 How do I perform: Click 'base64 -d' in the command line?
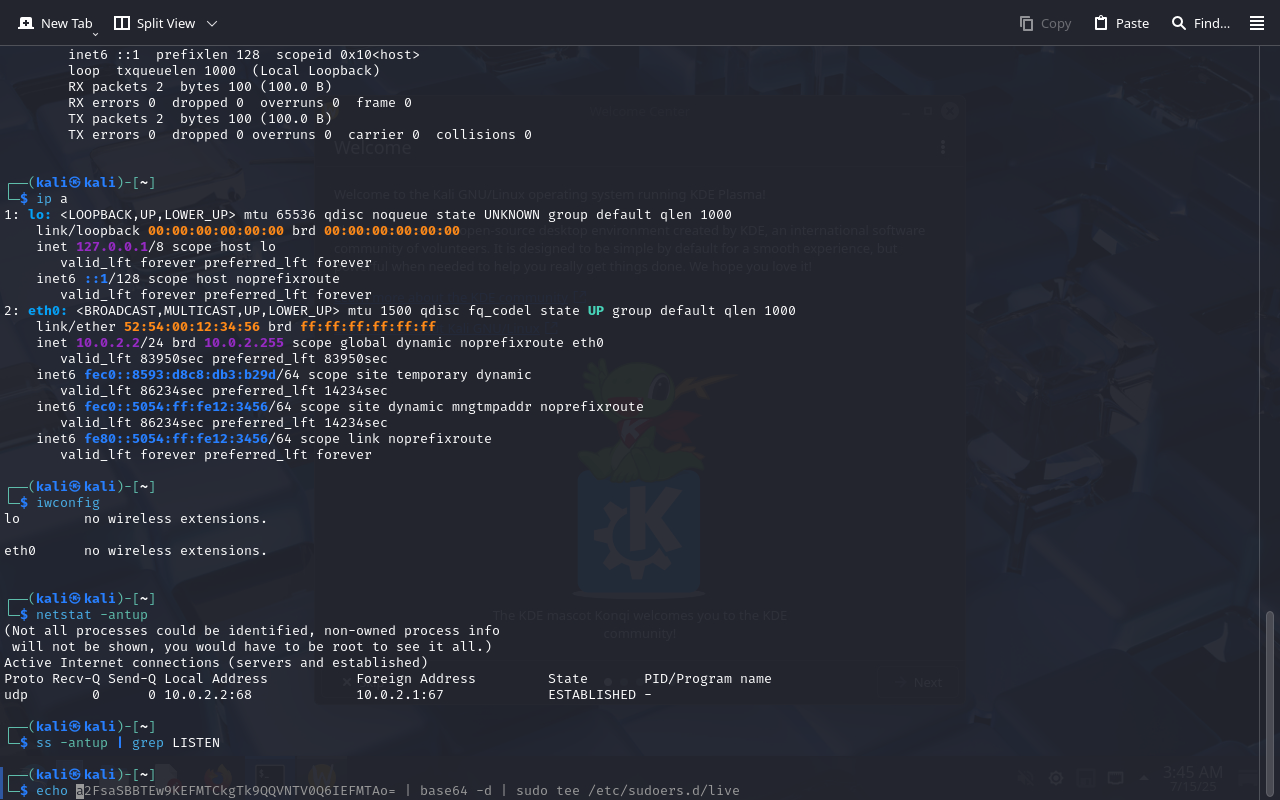(x=456, y=791)
